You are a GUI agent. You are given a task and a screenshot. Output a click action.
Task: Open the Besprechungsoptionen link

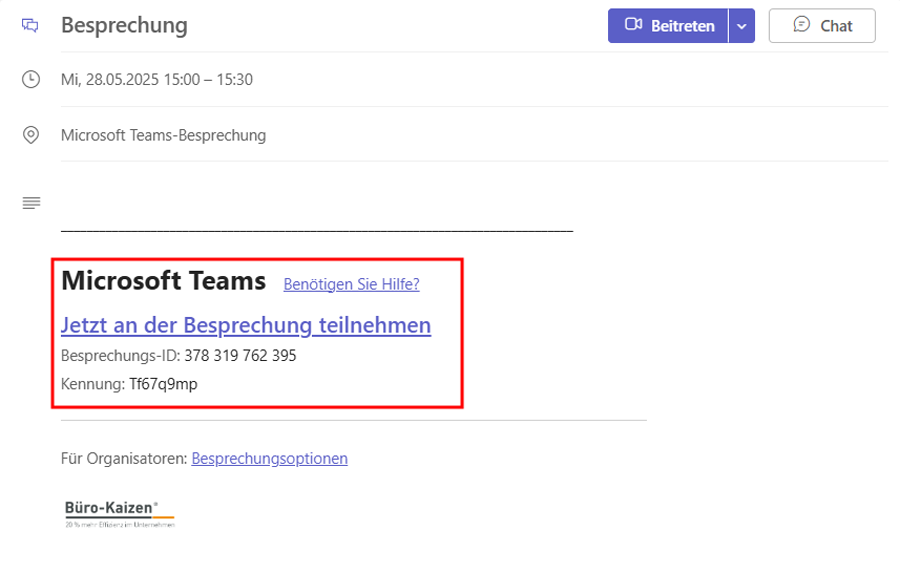point(269,458)
